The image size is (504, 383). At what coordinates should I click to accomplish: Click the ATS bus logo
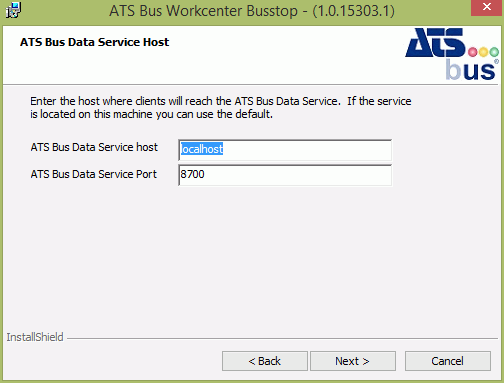point(452,54)
